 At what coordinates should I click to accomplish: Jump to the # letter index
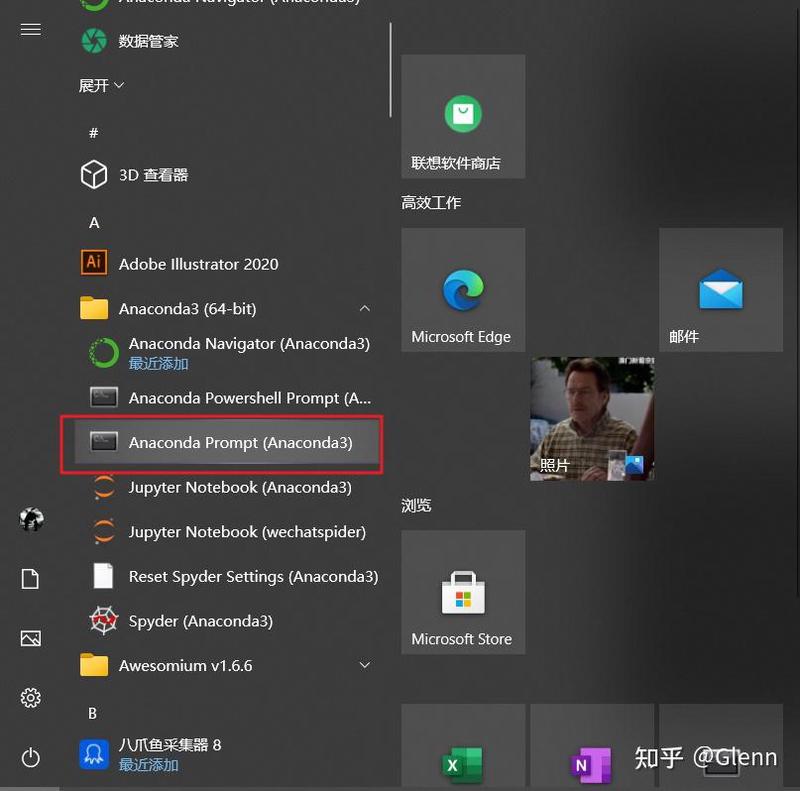click(93, 133)
